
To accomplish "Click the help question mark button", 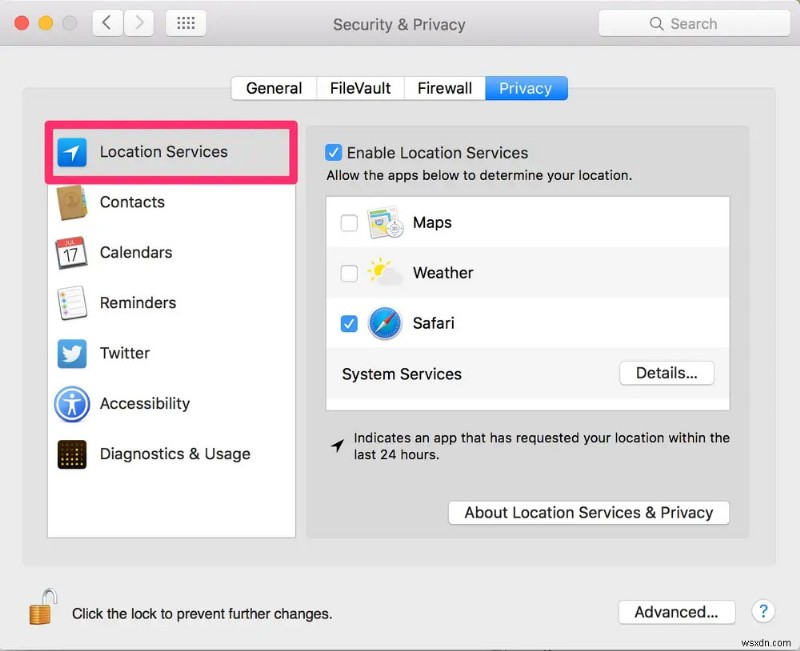I will (763, 612).
